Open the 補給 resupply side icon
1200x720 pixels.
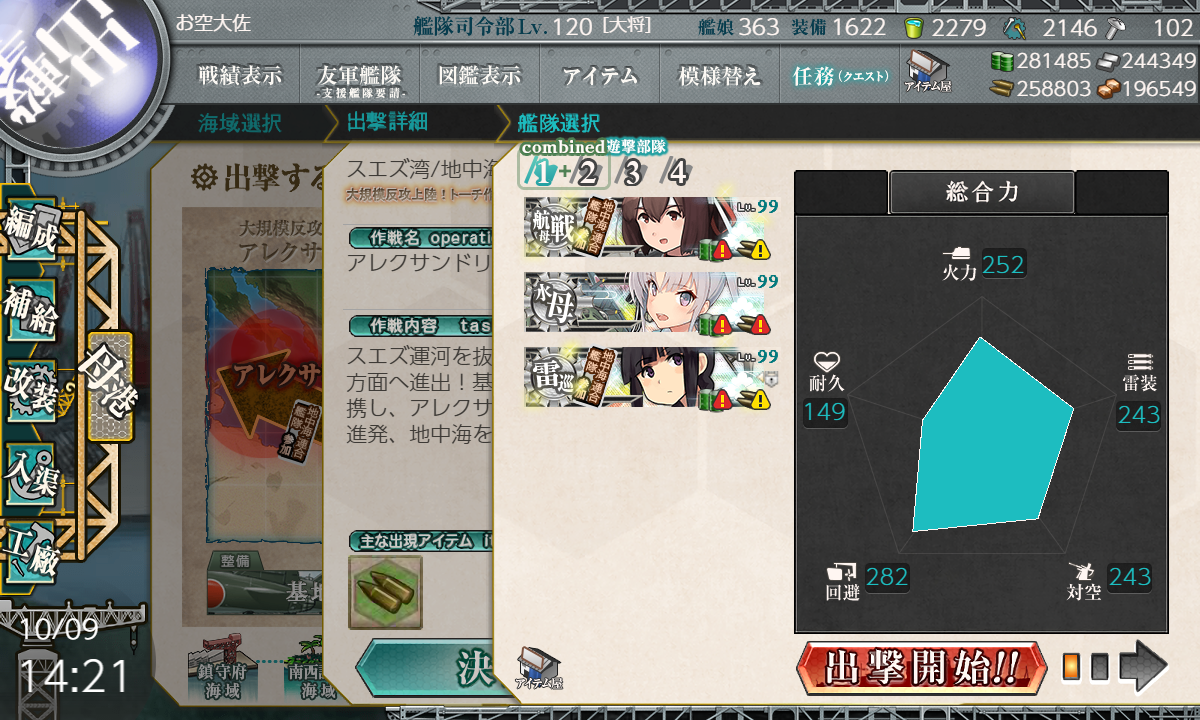point(32,314)
